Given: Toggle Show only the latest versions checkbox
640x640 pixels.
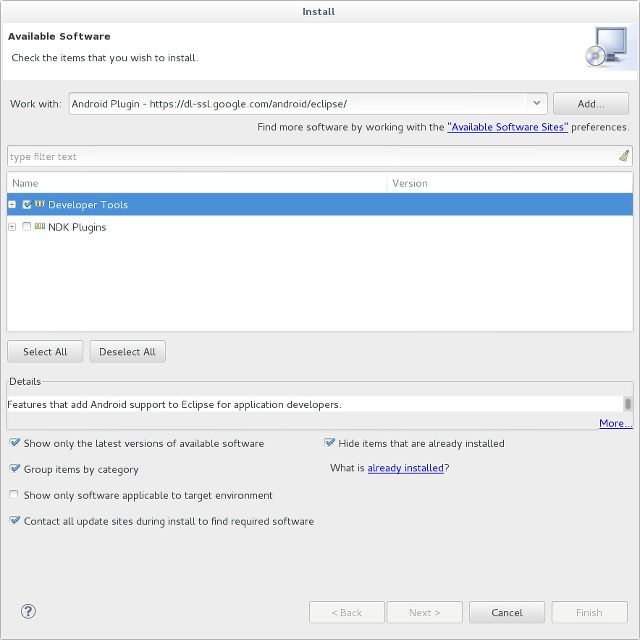Looking at the screenshot, I should tap(14, 443).
